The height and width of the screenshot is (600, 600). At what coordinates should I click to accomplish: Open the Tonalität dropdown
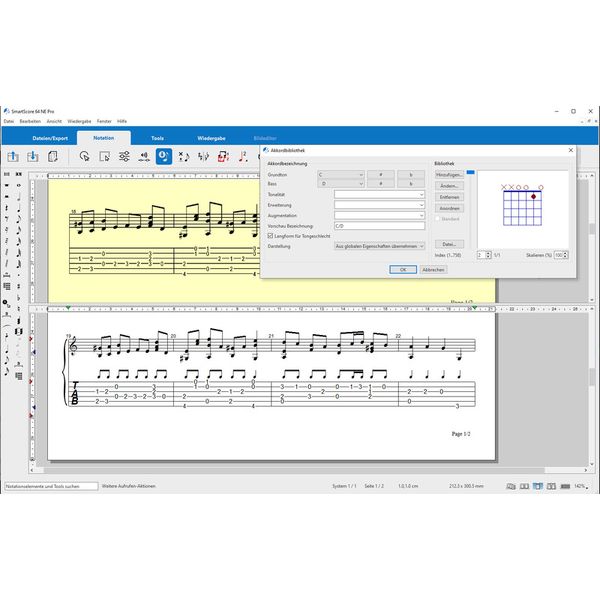379,194
